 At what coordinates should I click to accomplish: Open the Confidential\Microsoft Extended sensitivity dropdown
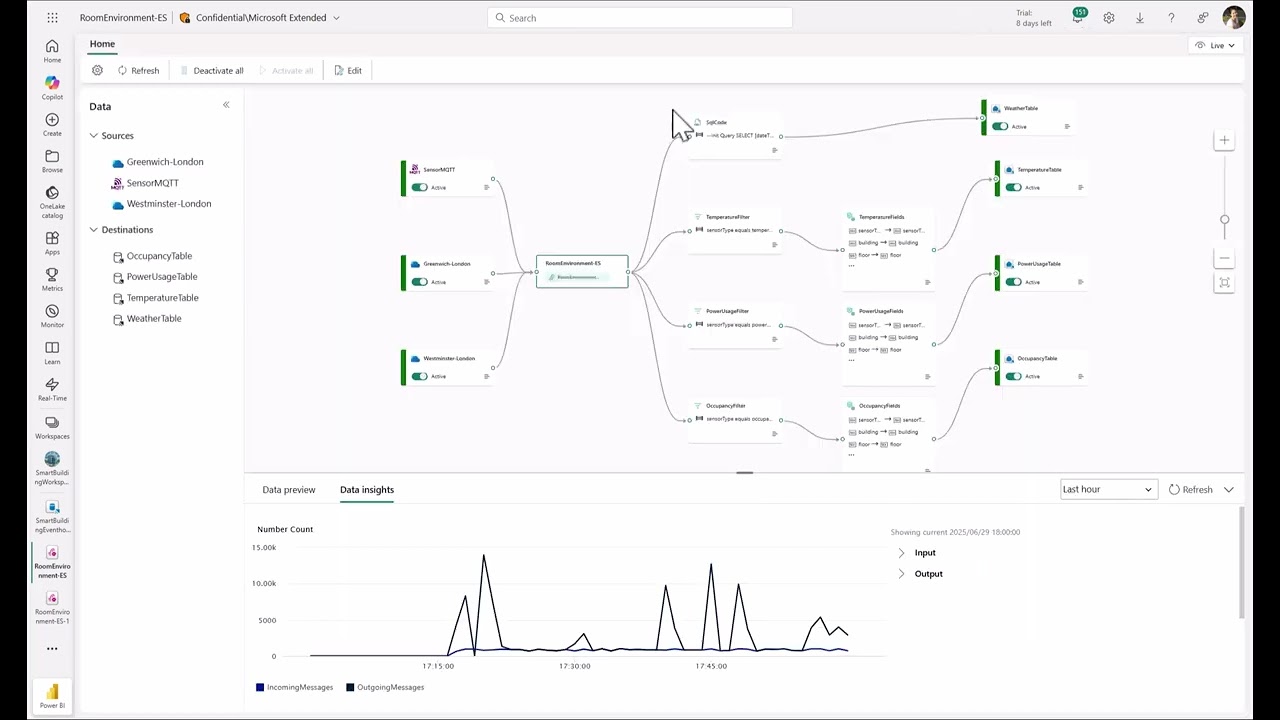coord(260,18)
